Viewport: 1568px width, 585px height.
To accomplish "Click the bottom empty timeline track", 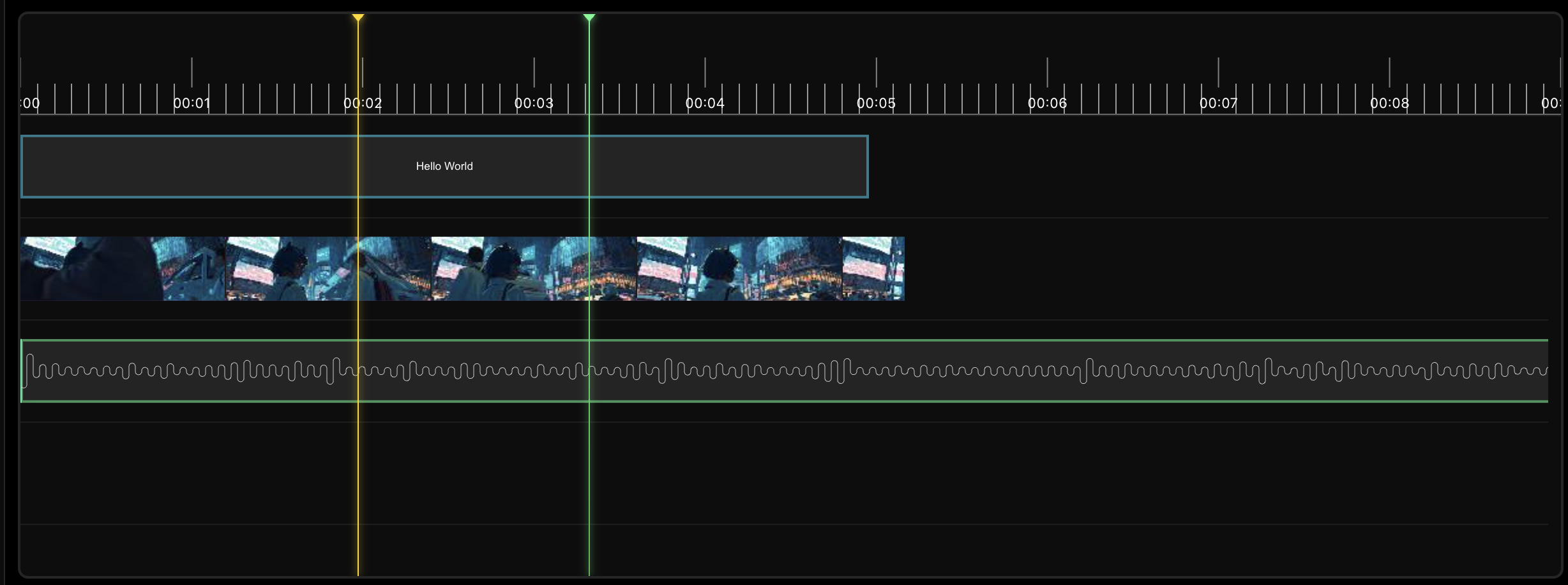I will coord(766,549).
